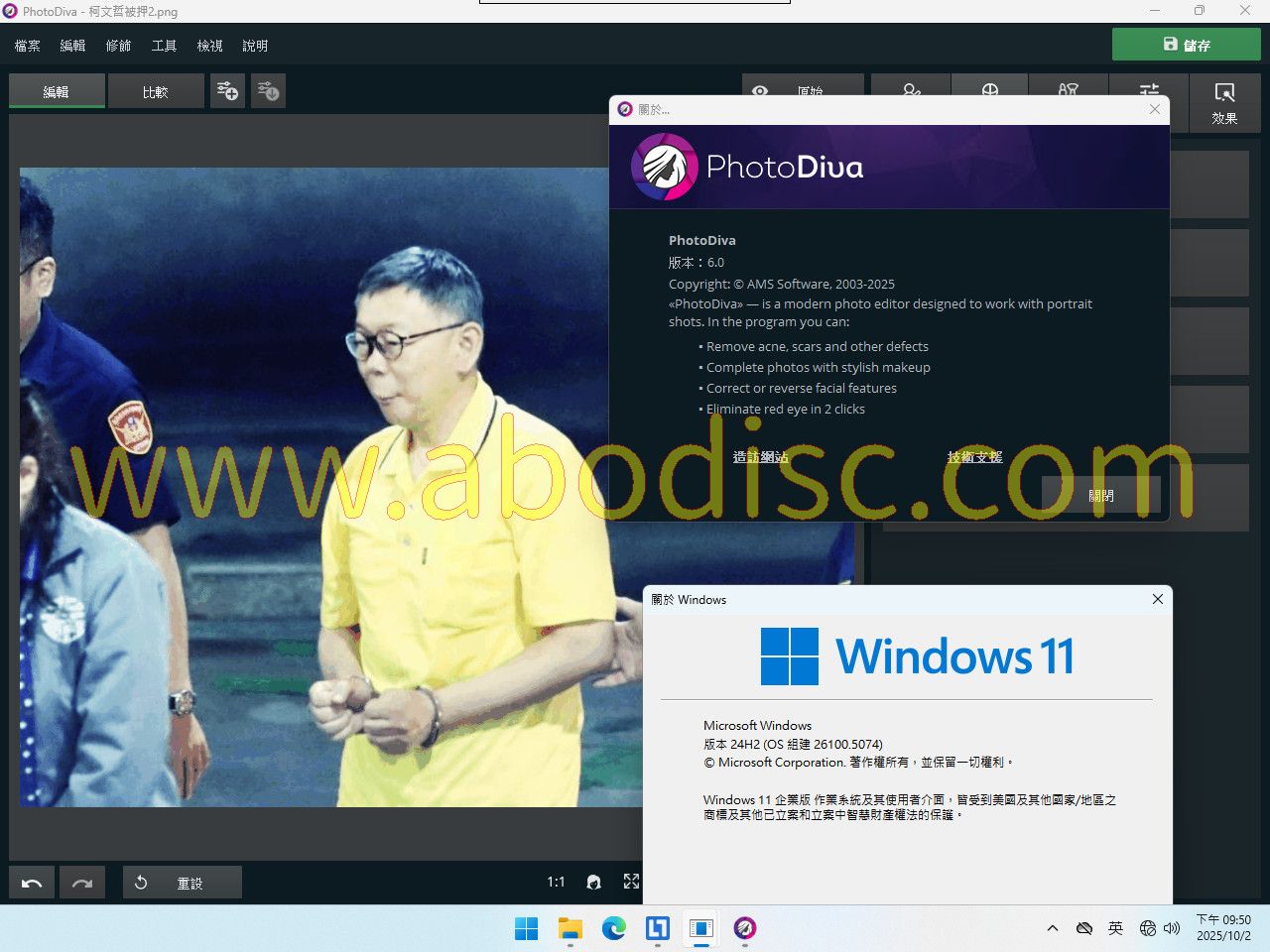This screenshot has height=952, width=1270.
Task: Zoom to fit the face
Action: coord(593,883)
